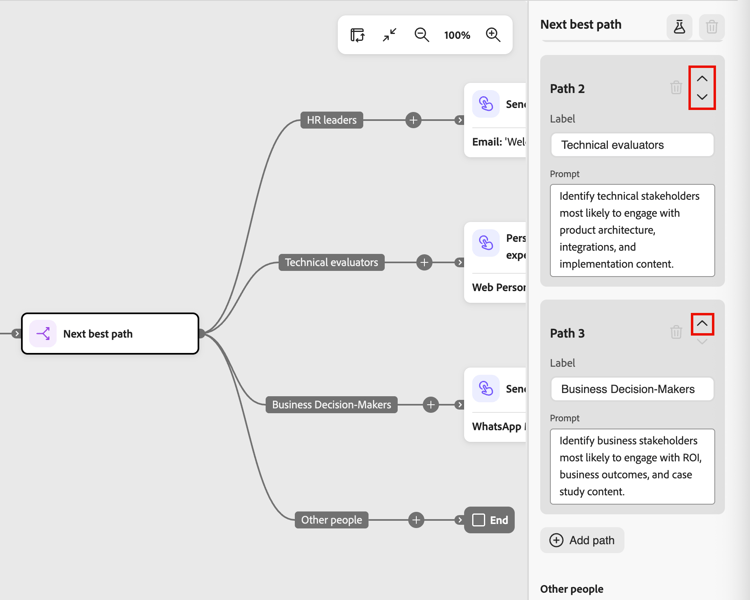Click the split-path icon in Next best path node
This screenshot has width=750, height=600.
pos(43,333)
